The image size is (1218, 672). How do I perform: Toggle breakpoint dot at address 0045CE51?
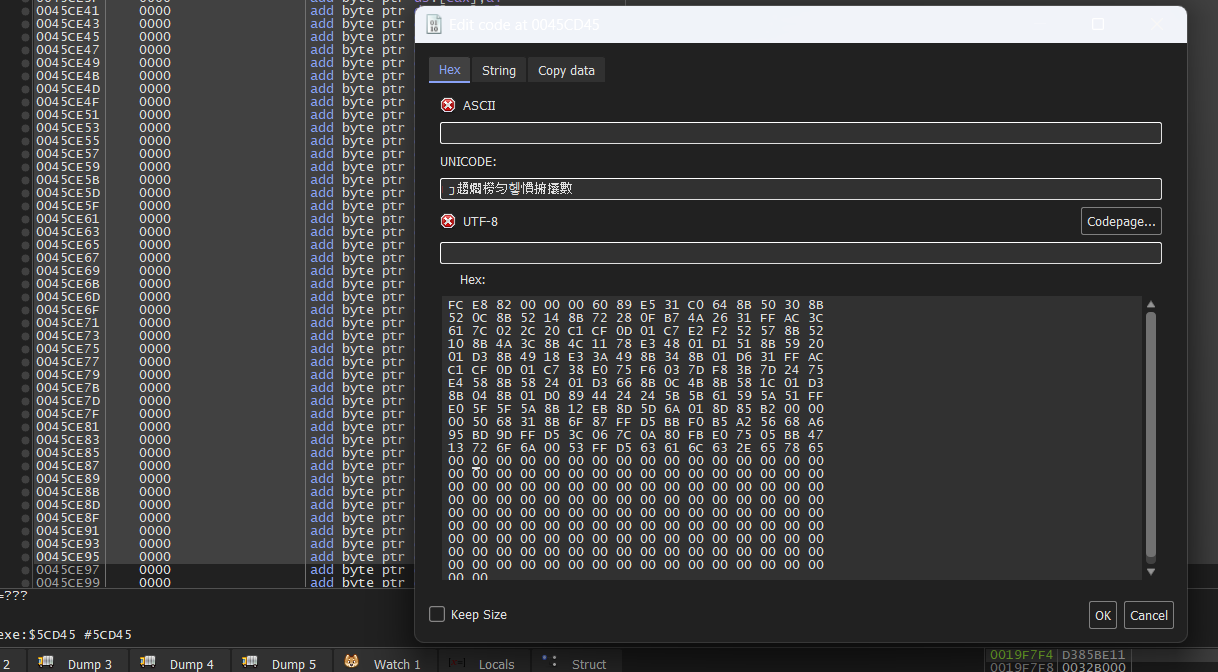click(25, 114)
